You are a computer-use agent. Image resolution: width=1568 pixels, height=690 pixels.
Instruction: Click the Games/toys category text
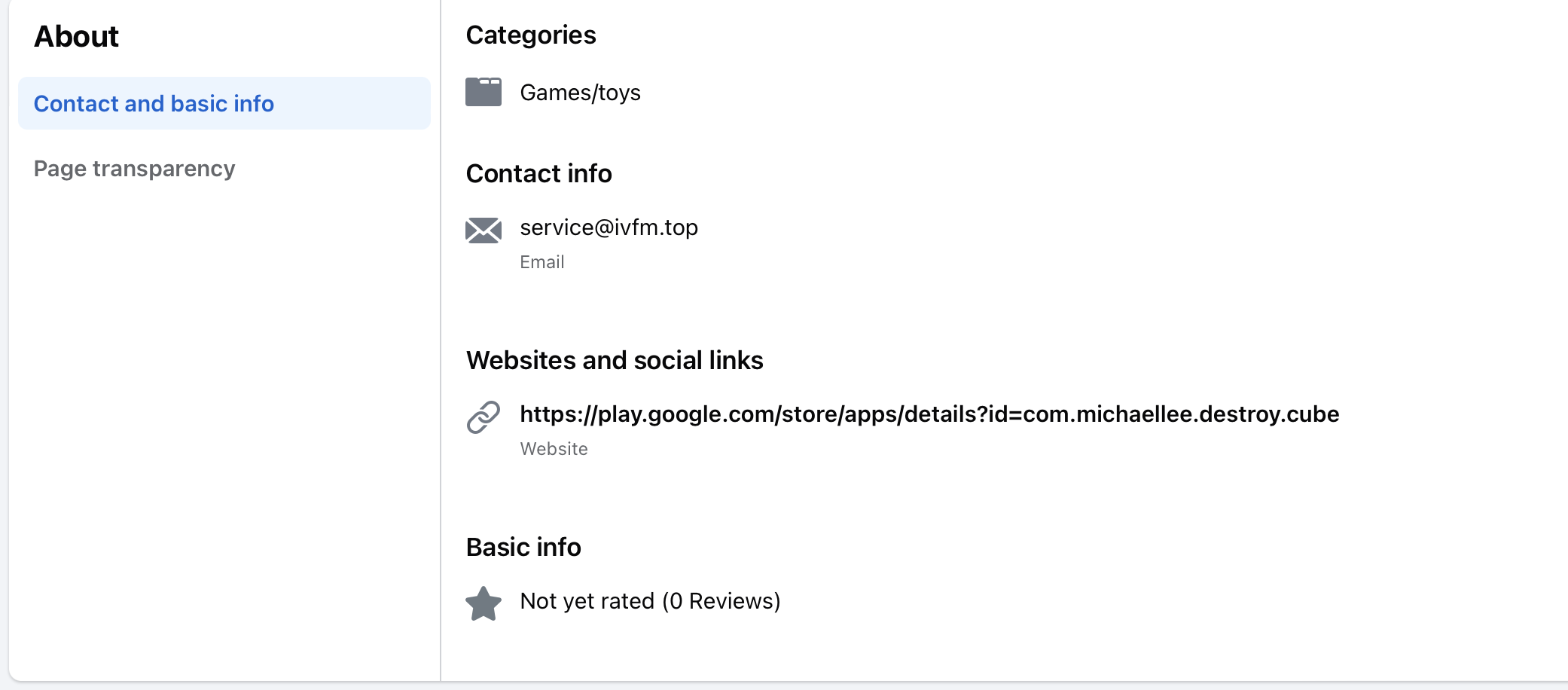click(580, 93)
